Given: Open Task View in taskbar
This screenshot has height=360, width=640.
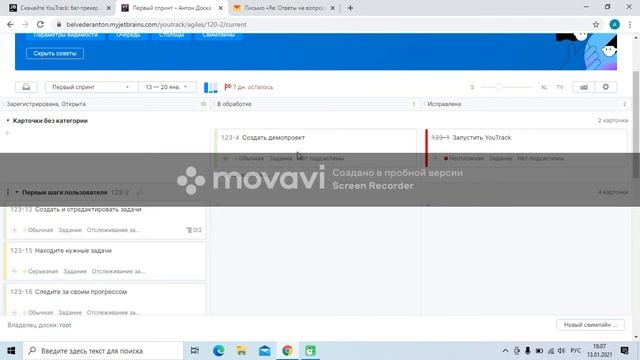Looking at the screenshot, I should (195, 351).
